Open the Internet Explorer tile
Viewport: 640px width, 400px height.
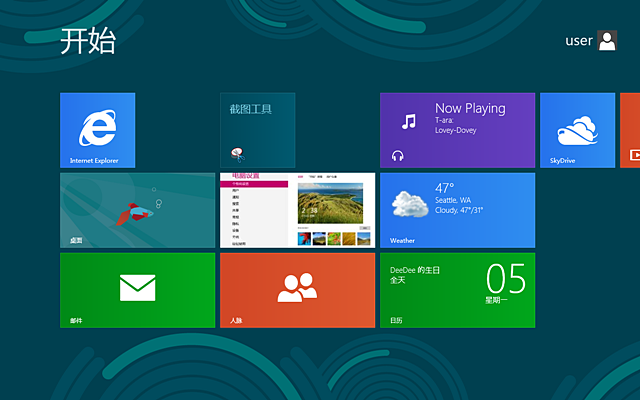98,130
